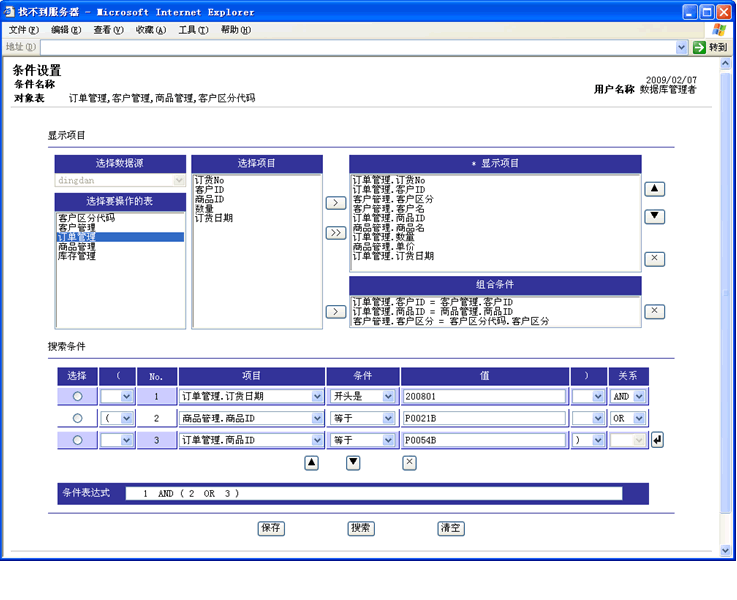Select radio button for condition row 3
Viewport: 737px width, 600px height.
coord(77,440)
